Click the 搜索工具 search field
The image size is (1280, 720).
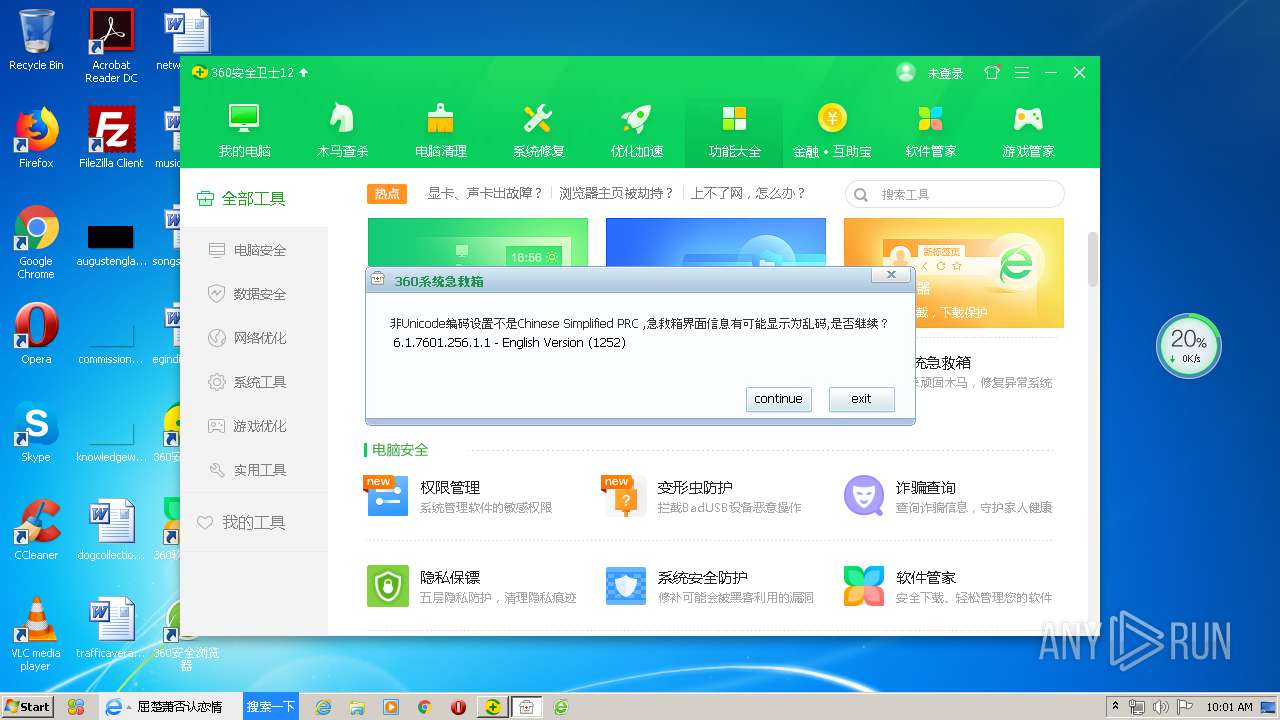955,194
